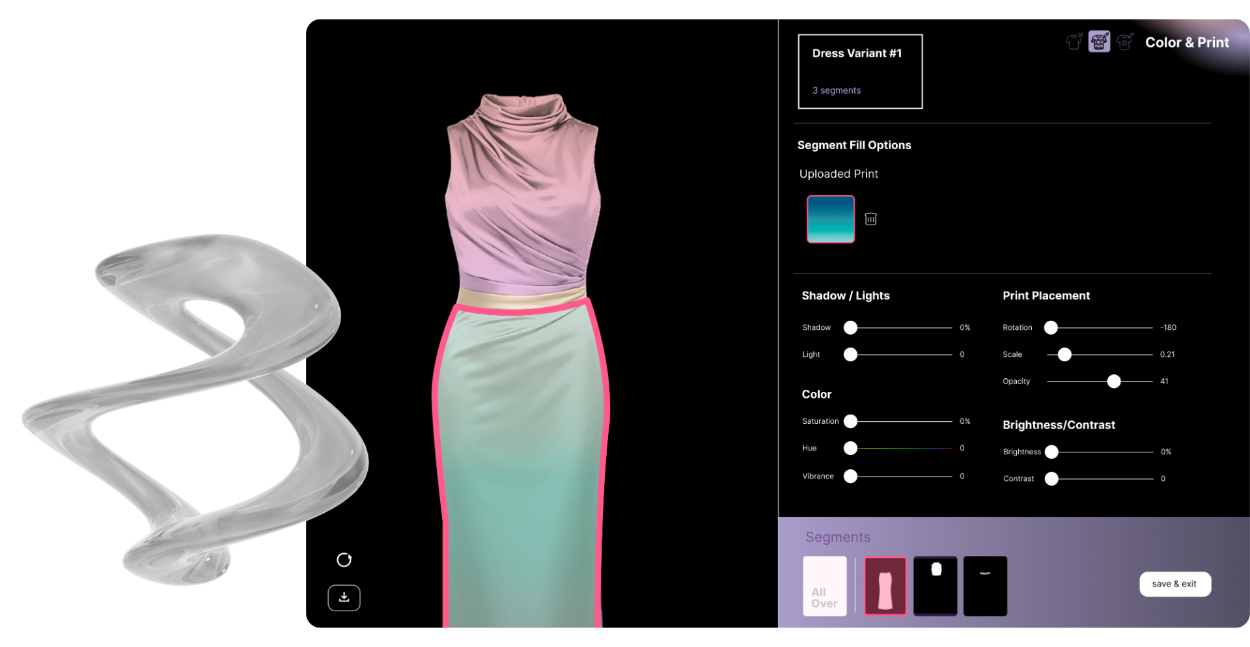Choose the All Over segment option
Viewport: 1250px width, 647px height.
(x=825, y=586)
